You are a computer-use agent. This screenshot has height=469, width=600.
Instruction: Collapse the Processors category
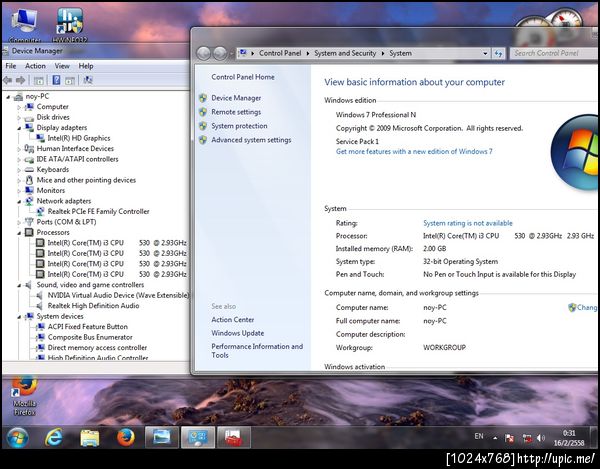point(19,233)
